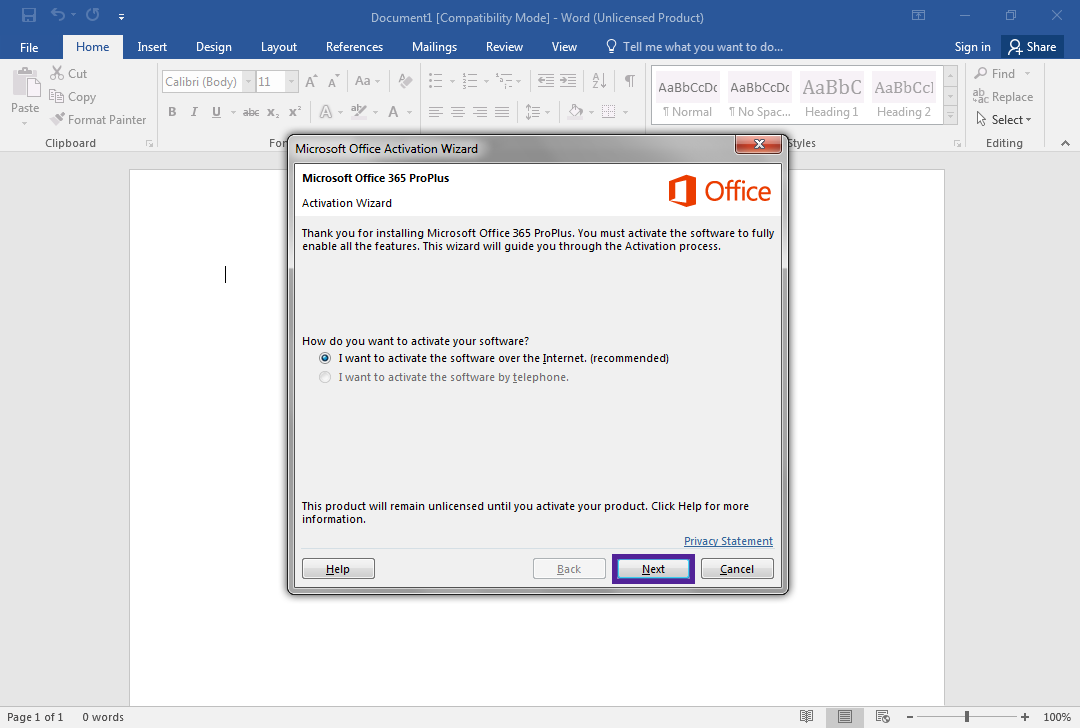The image size is (1080, 728).
Task: Click Sign in at top right
Action: (973, 47)
